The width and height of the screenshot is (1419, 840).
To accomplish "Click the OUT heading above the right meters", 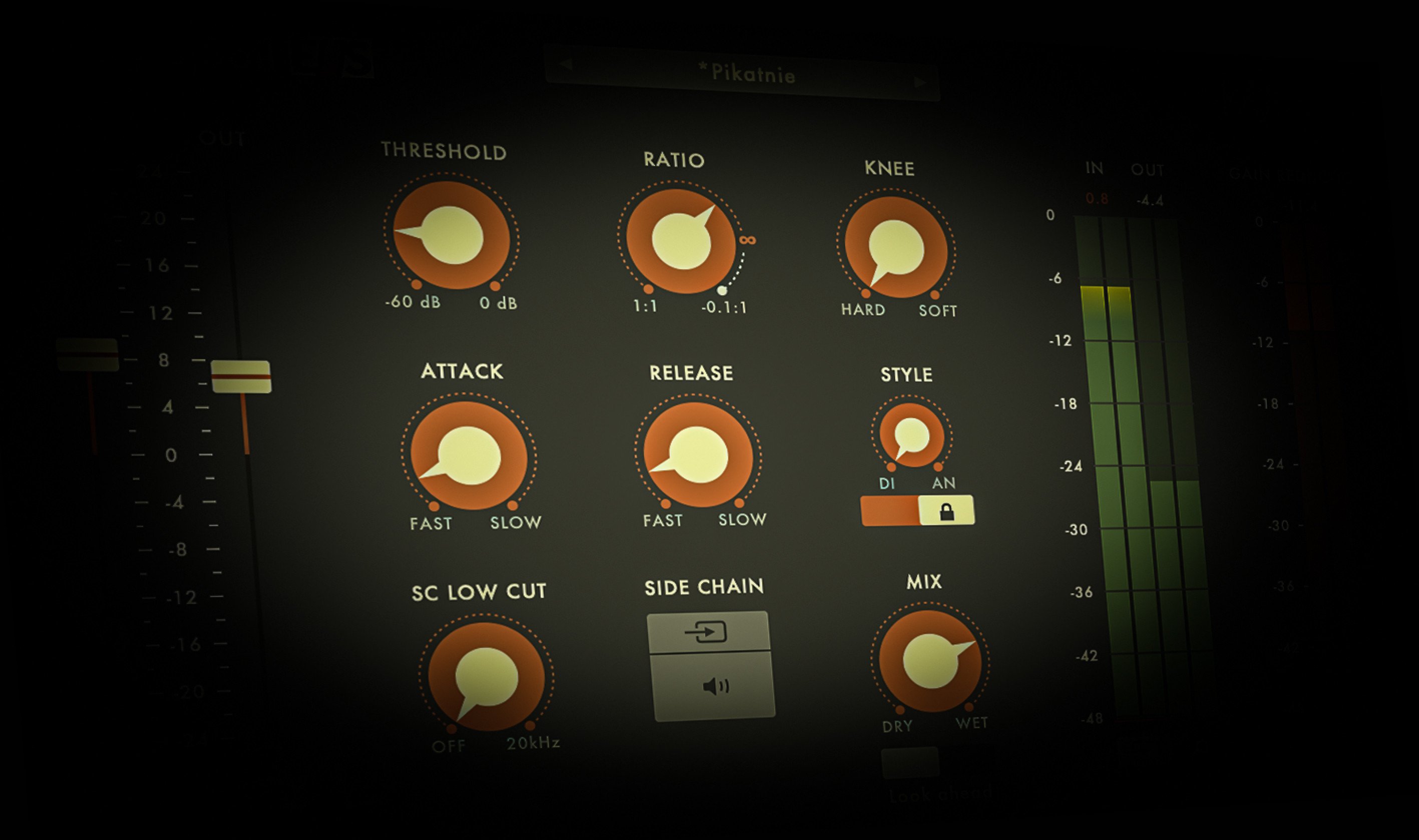I will click(1147, 170).
